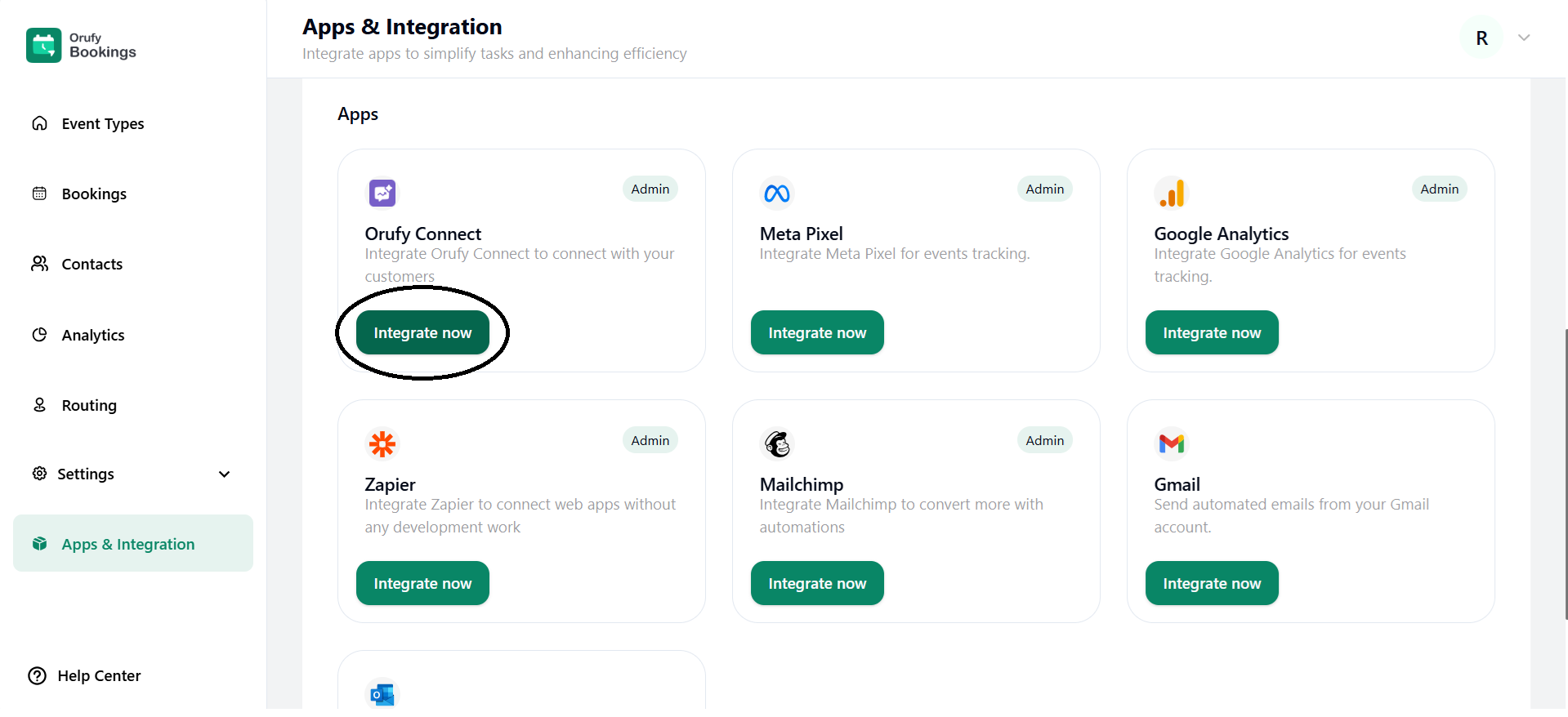Click the Orufy Bookings logo

coord(81,46)
